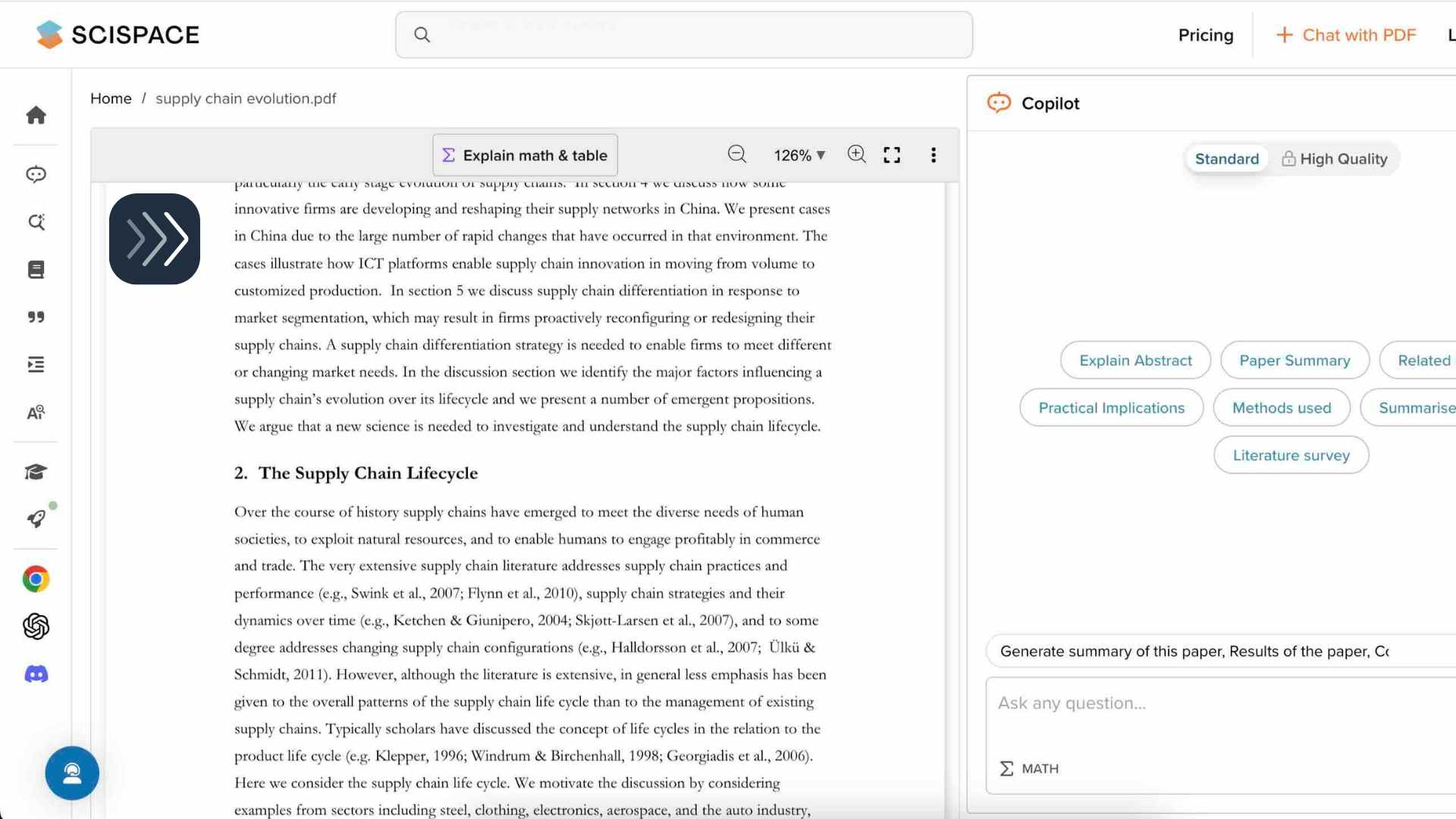Open the ChatGPT icon in the sidebar
Image resolution: width=1456 pixels, height=819 pixels.
click(x=36, y=626)
